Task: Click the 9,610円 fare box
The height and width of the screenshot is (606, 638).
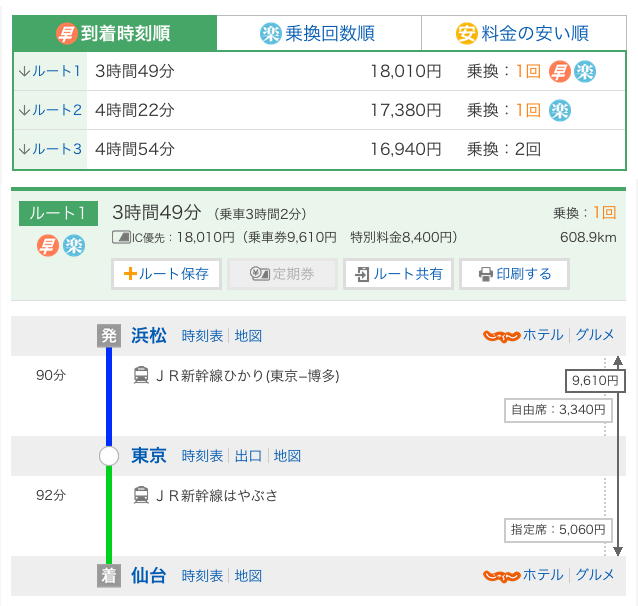Action: tap(595, 380)
